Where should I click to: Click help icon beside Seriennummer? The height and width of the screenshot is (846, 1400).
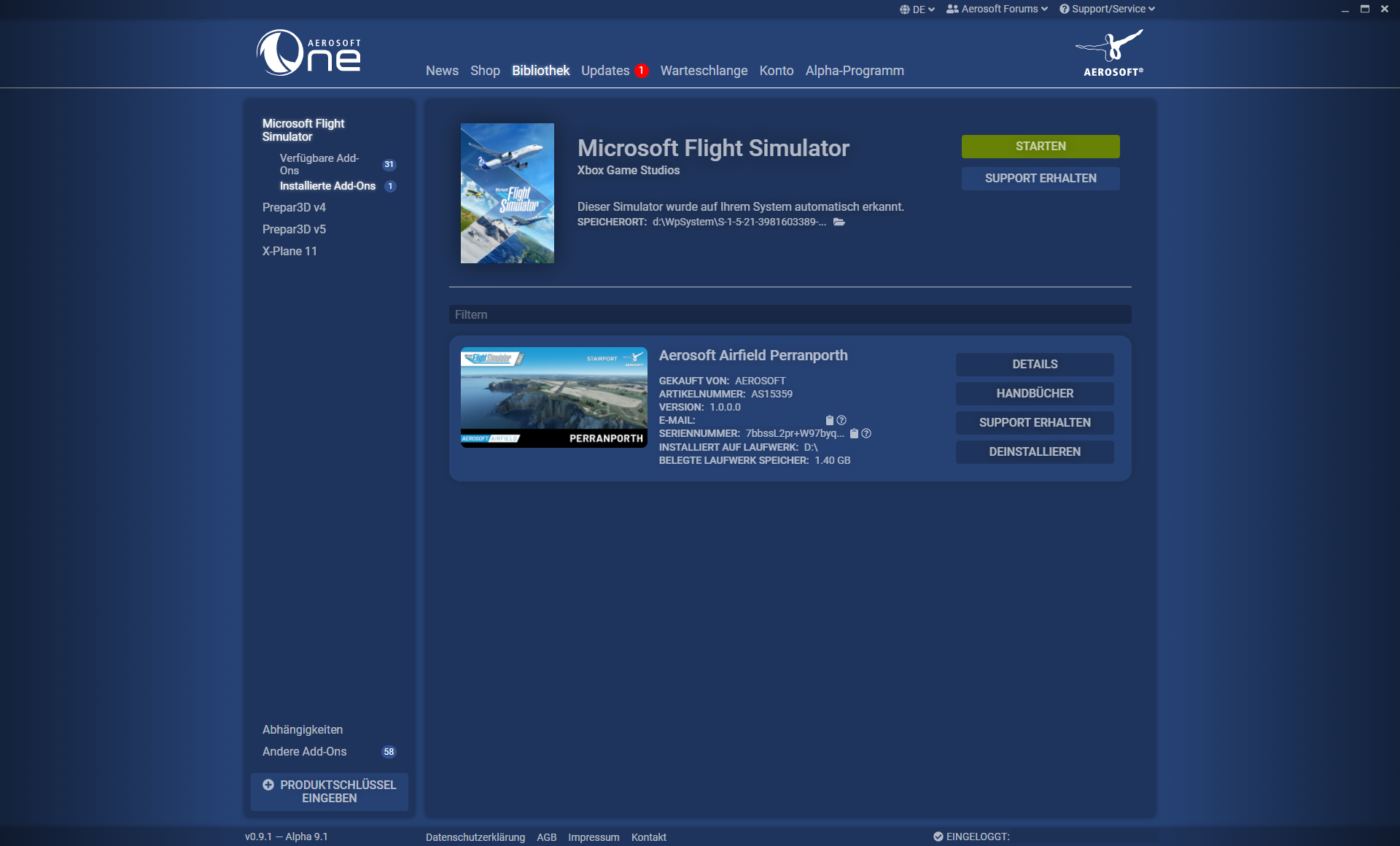[x=866, y=433]
